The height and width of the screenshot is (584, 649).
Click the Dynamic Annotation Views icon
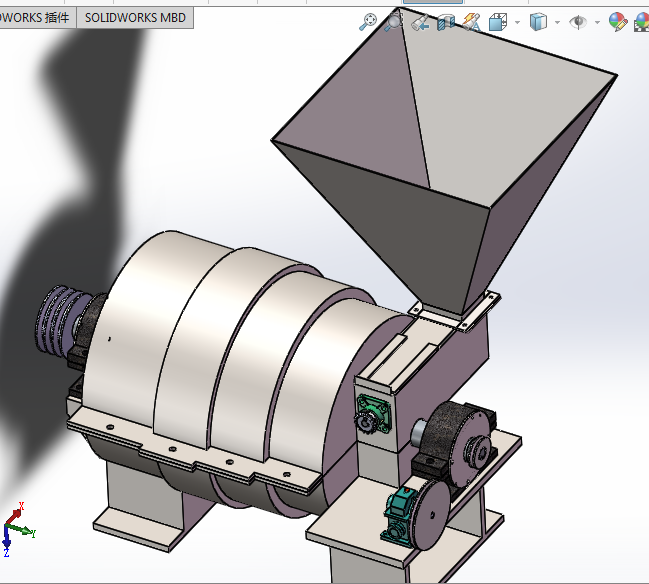tap(471, 22)
